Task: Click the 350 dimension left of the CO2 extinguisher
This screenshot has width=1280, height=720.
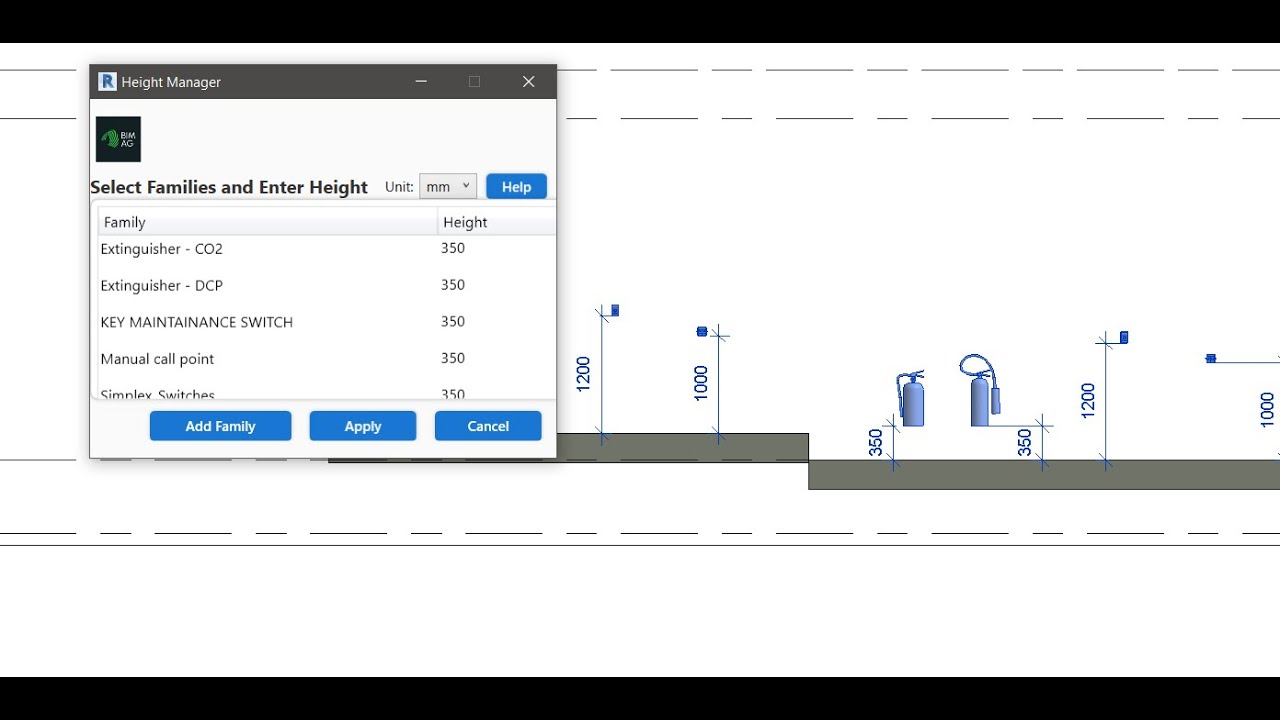Action: tap(876, 443)
